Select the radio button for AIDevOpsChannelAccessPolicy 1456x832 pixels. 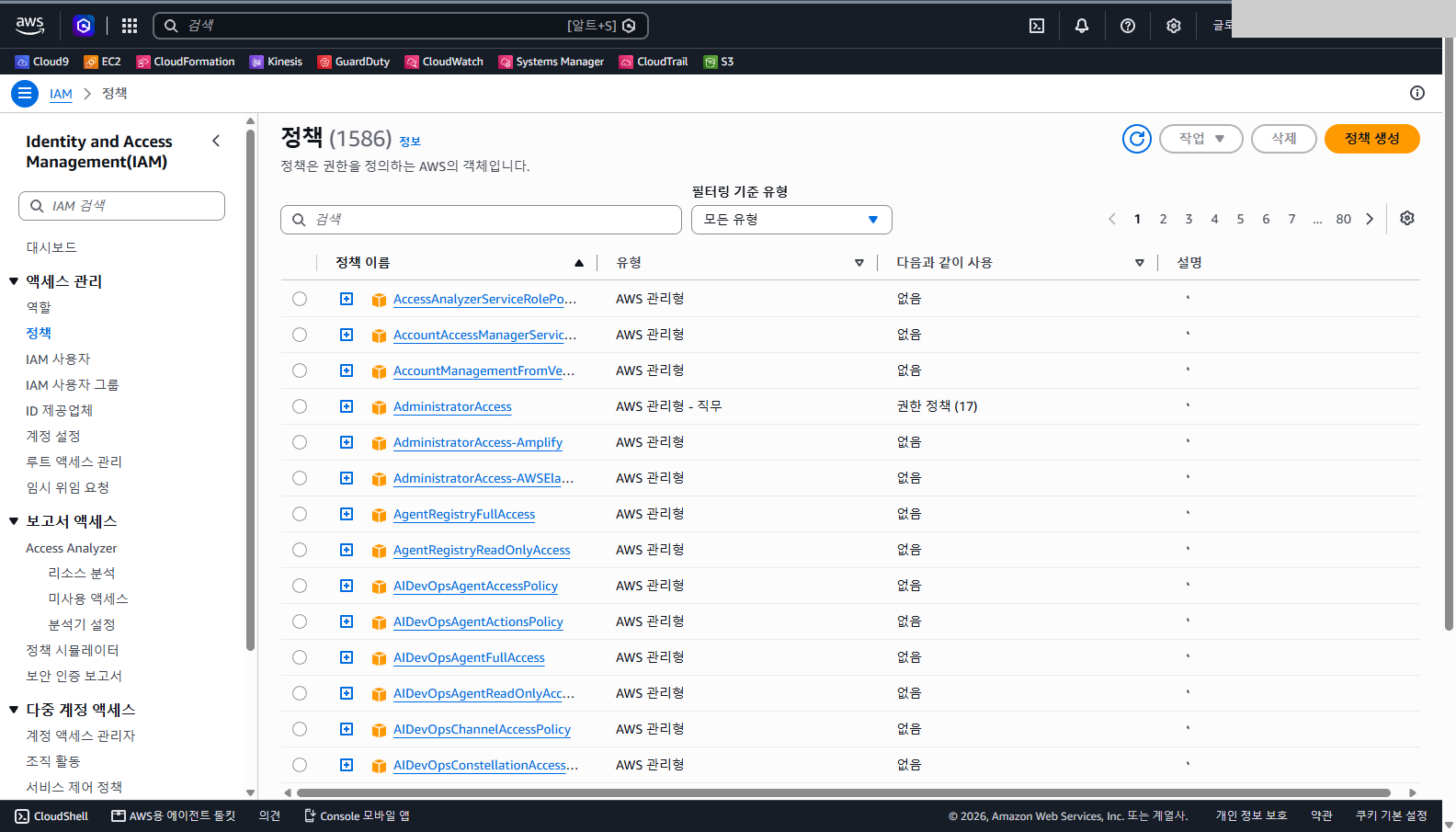[300, 729]
